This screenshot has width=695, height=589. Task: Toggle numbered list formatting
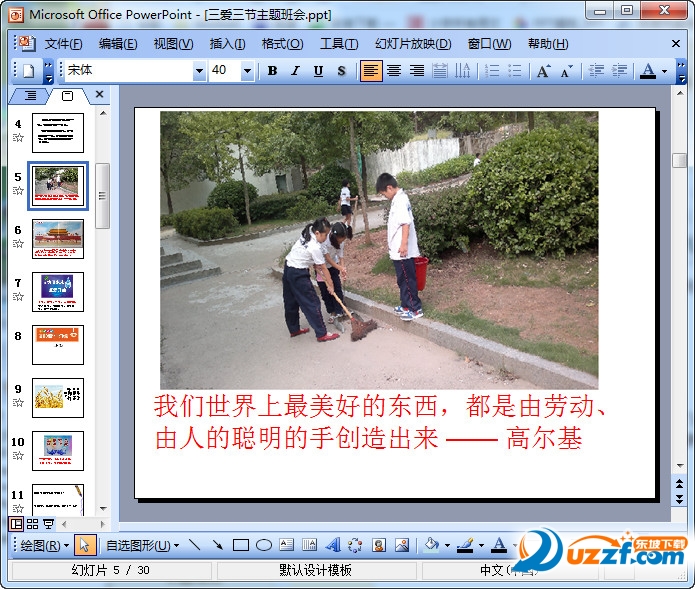tap(492, 71)
